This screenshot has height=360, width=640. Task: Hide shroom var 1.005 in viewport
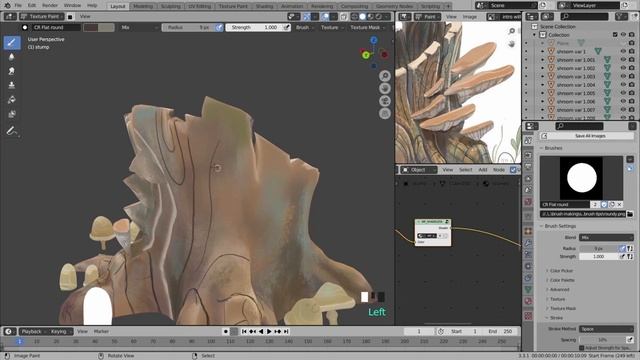pyautogui.click(x=623, y=93)
